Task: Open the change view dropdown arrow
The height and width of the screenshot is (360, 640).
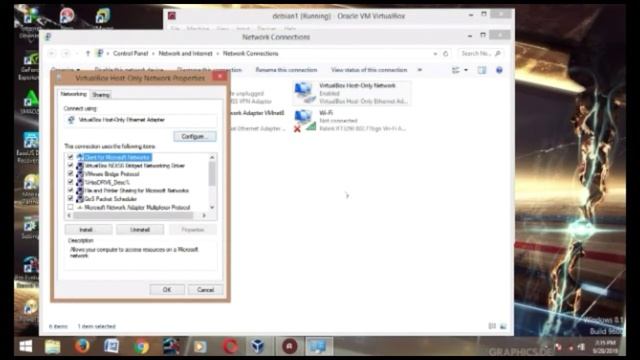Action: click(466, 70)
